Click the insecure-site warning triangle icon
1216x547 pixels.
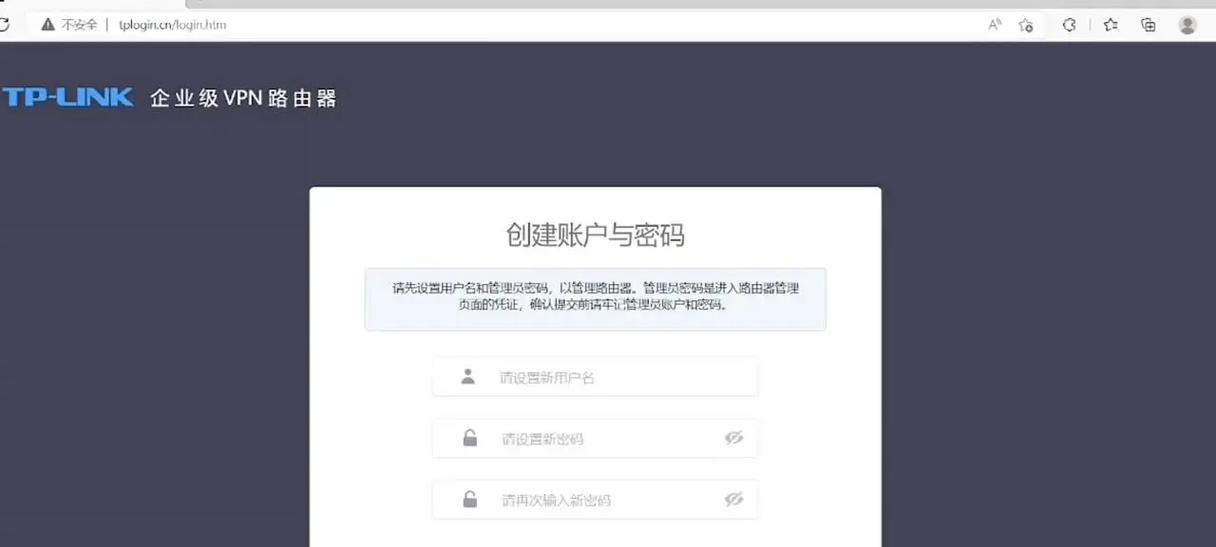[47, 25]
